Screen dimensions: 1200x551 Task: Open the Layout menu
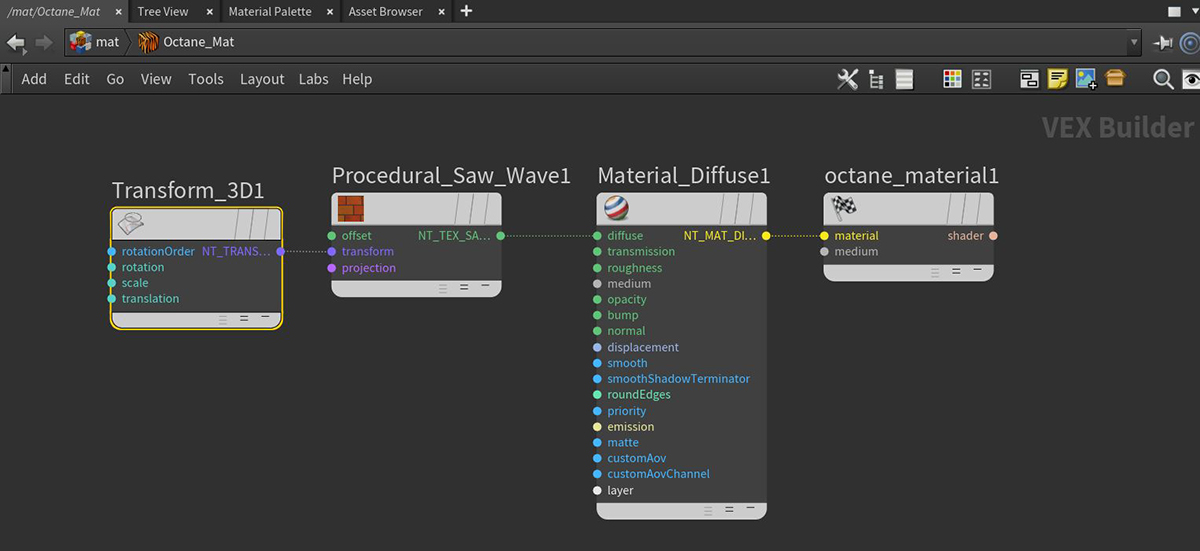262,79
